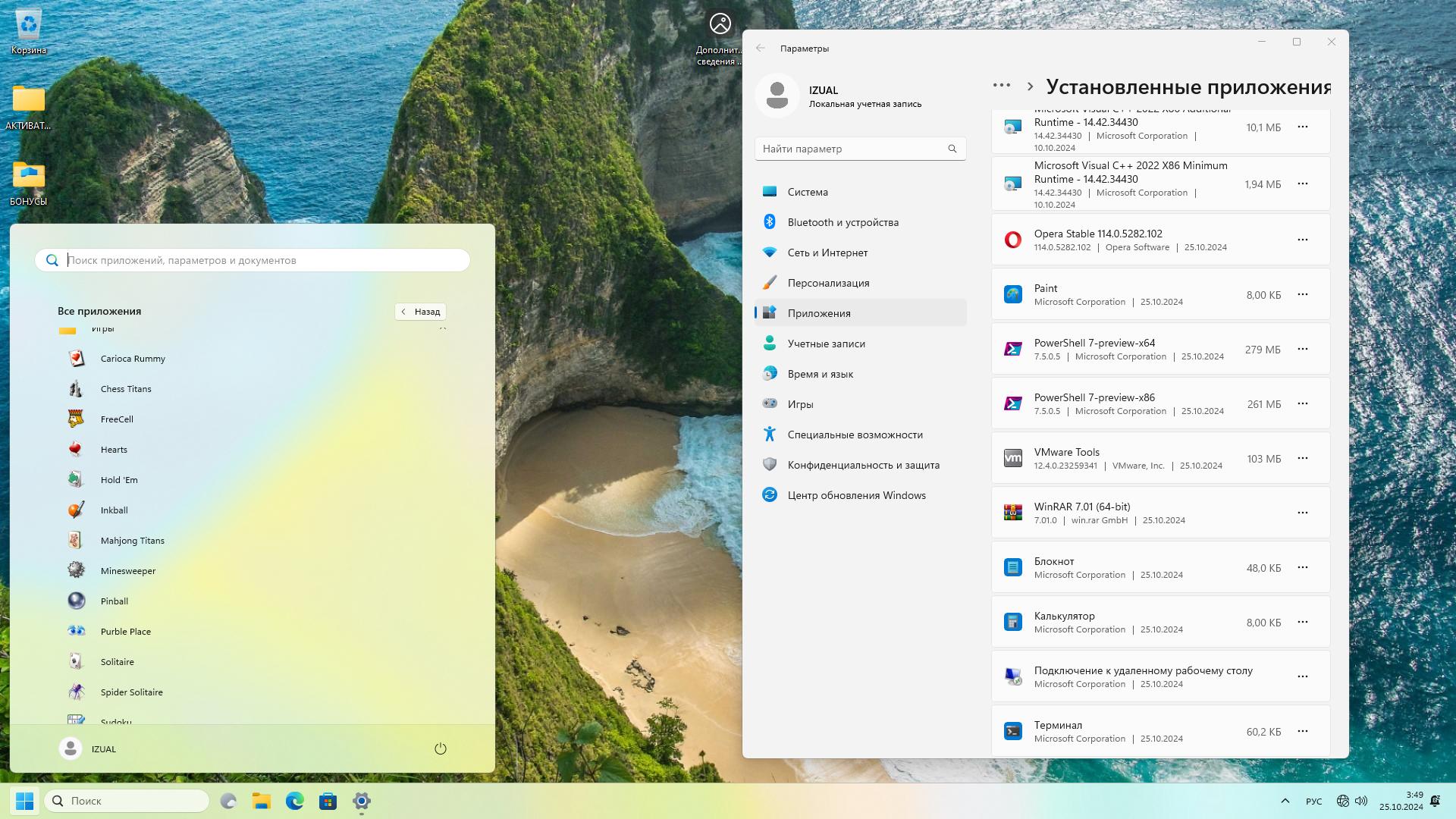Viewport: 1456px width, 819px height.
Task: Open Microsoft Store from taskbar
Action: [328, 801]
